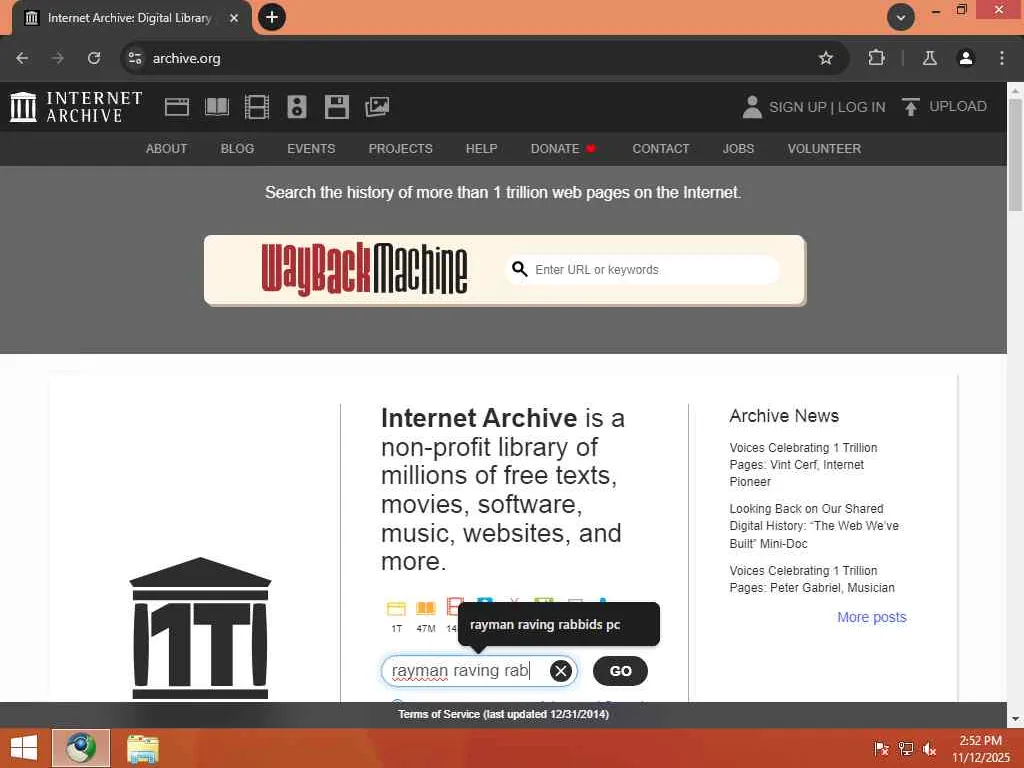Screen dimensions: 1024x768
Task: Open the Chrome three-dot menu
Action: (1001, 58)
